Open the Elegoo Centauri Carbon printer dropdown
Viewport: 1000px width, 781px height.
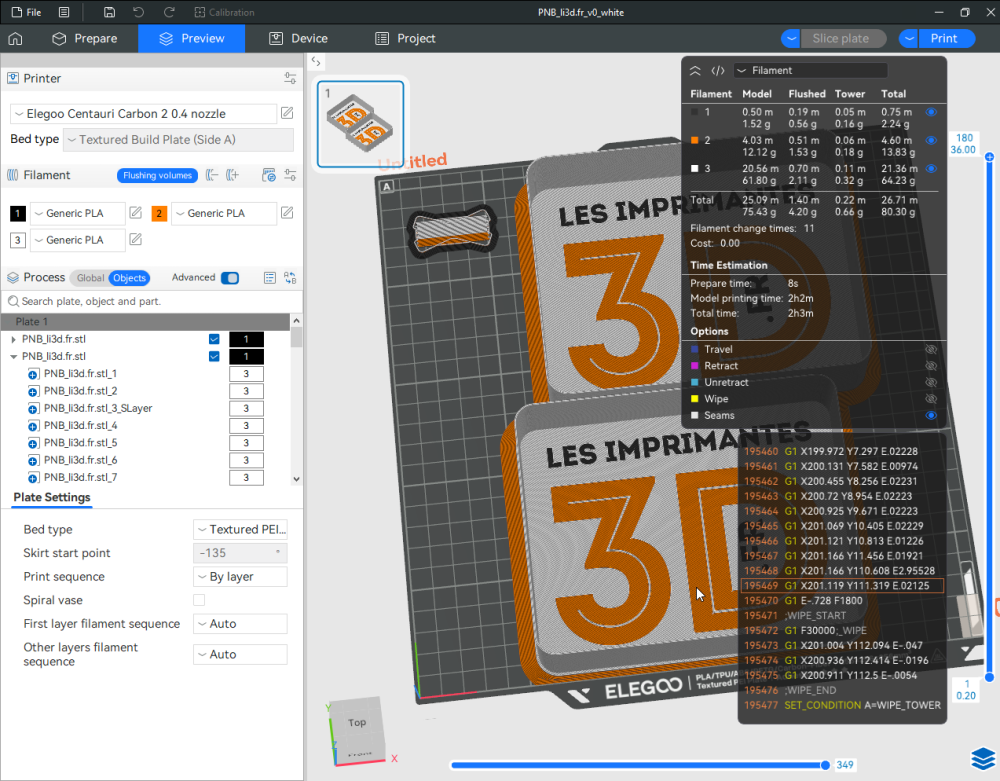[140, 113]
